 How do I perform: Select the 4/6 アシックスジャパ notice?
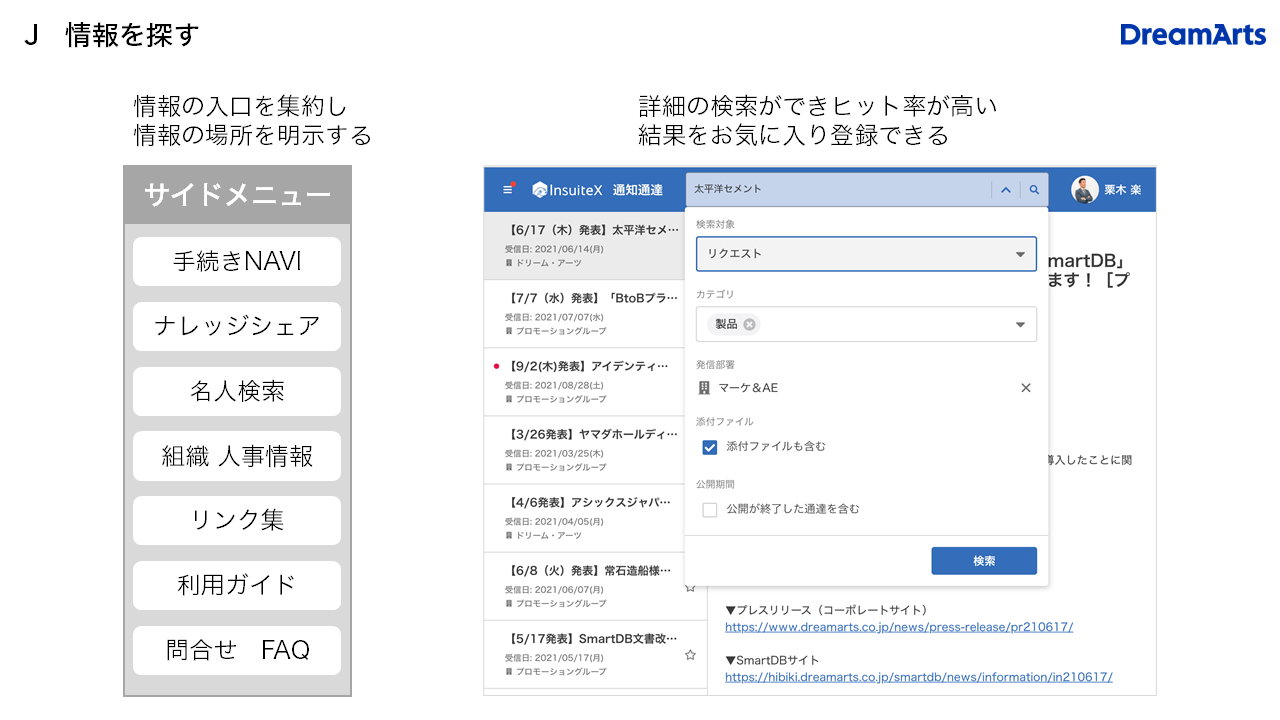pyautogui.click(x=584, y=518)
